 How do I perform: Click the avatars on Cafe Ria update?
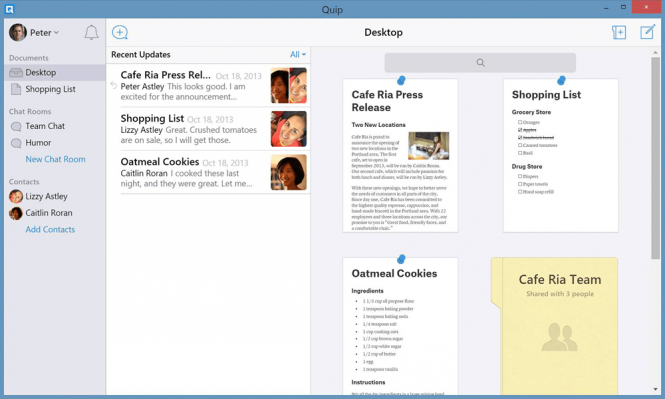click(289, 85)
